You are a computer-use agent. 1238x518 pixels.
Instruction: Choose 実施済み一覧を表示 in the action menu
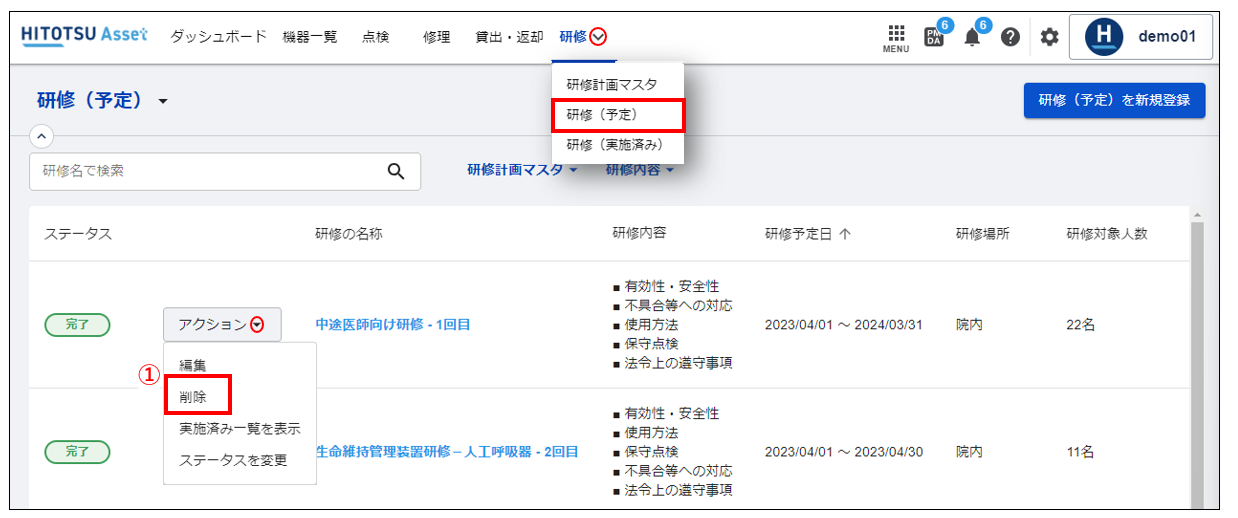click(x=240, y=428)
